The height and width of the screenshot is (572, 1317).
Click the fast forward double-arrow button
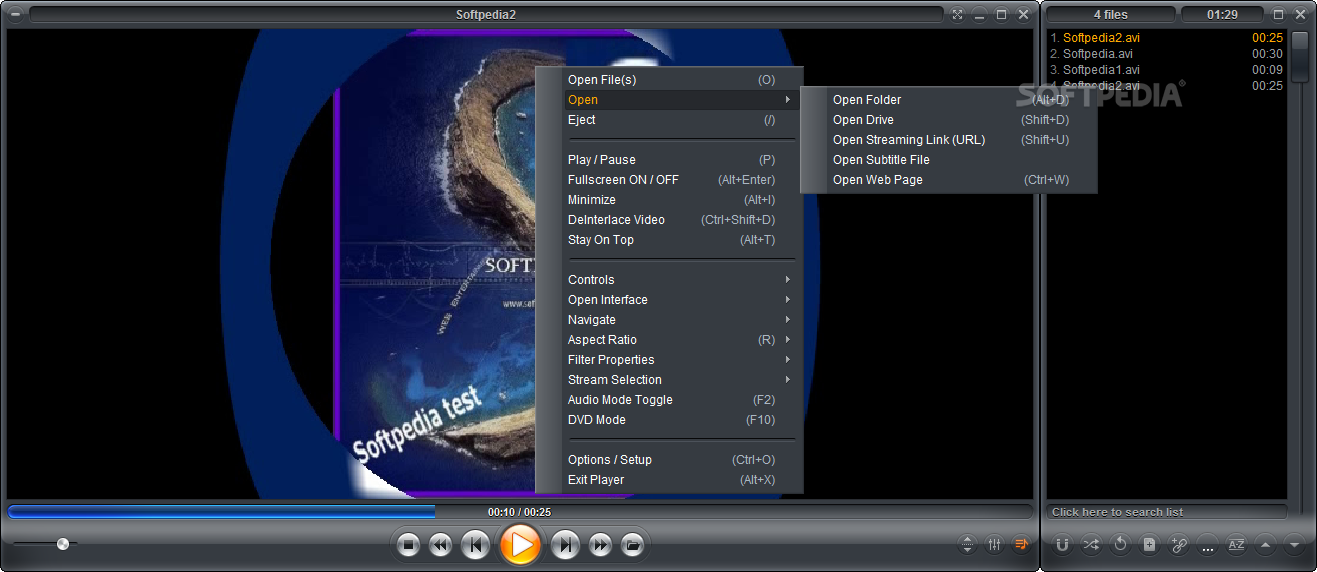click(x=600, y=545)
